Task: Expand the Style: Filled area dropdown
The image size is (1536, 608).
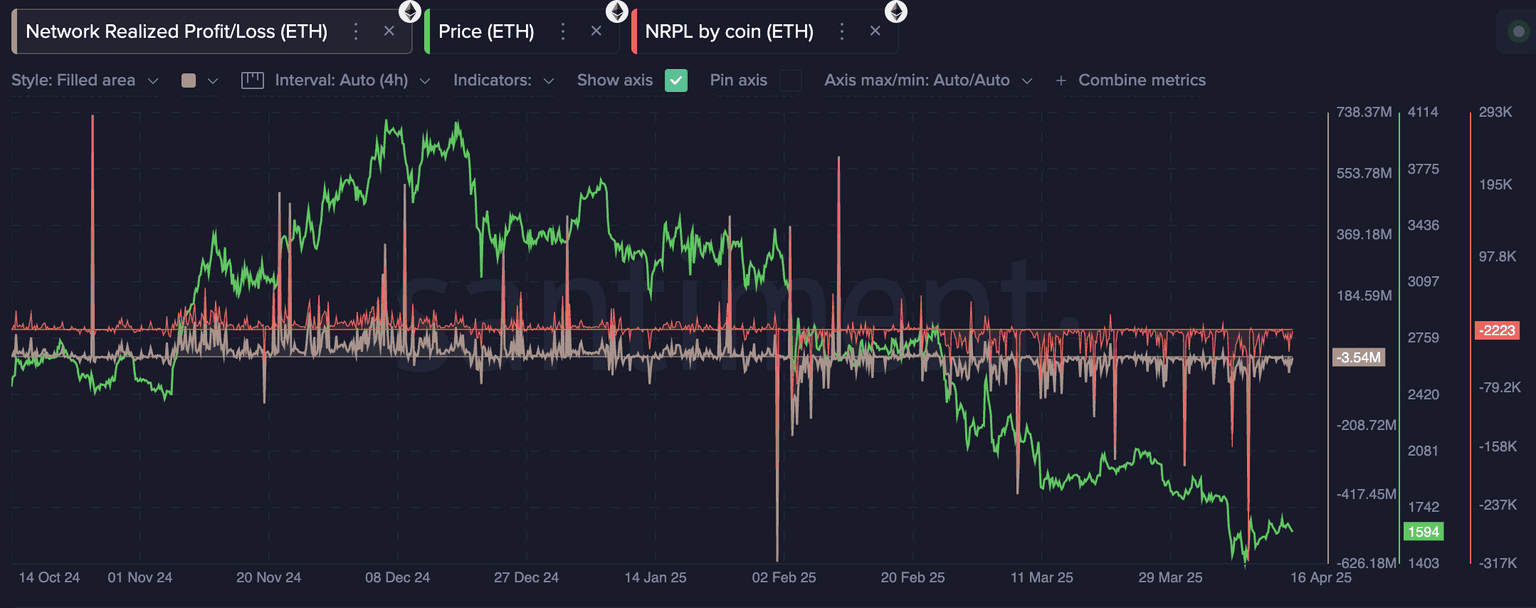Action: pyautogui.click(x=84, y=80)
